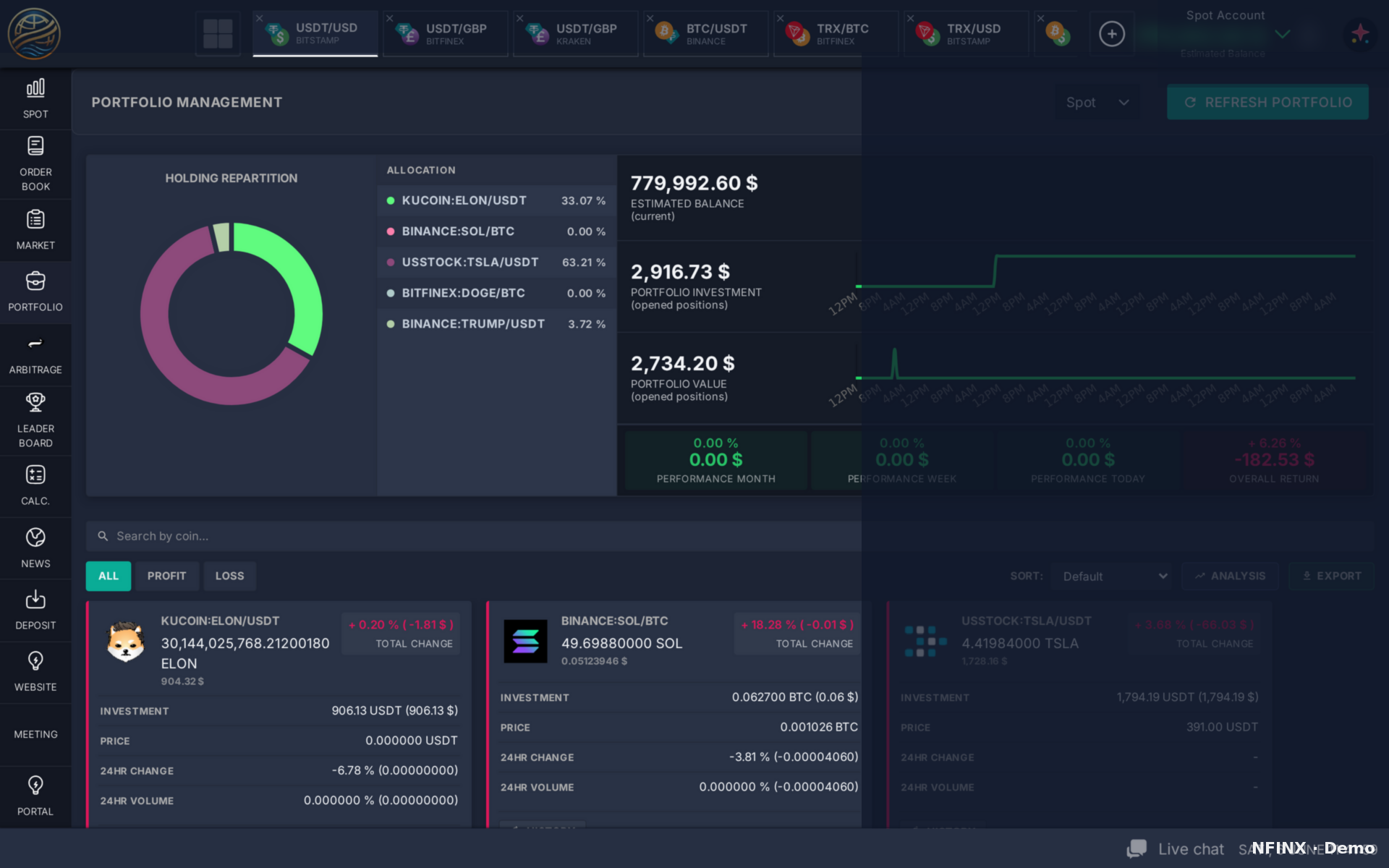Click the globe app logo
1389x868 pixels.
[34, 33]
